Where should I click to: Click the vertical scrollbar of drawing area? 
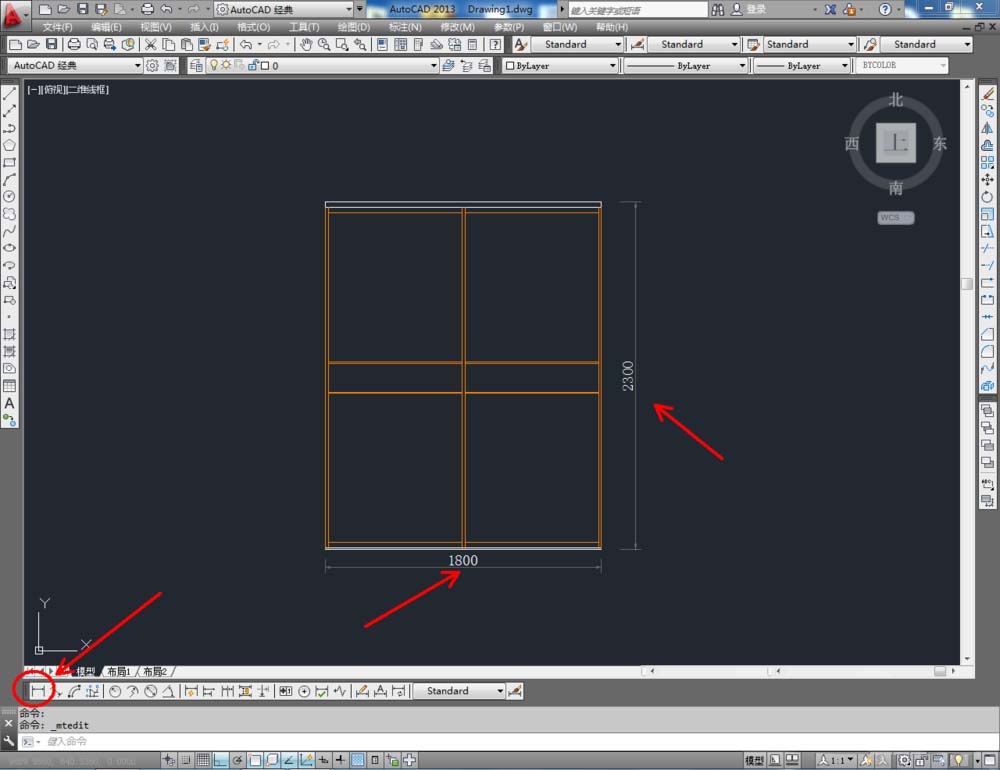(x=967, y=373)
